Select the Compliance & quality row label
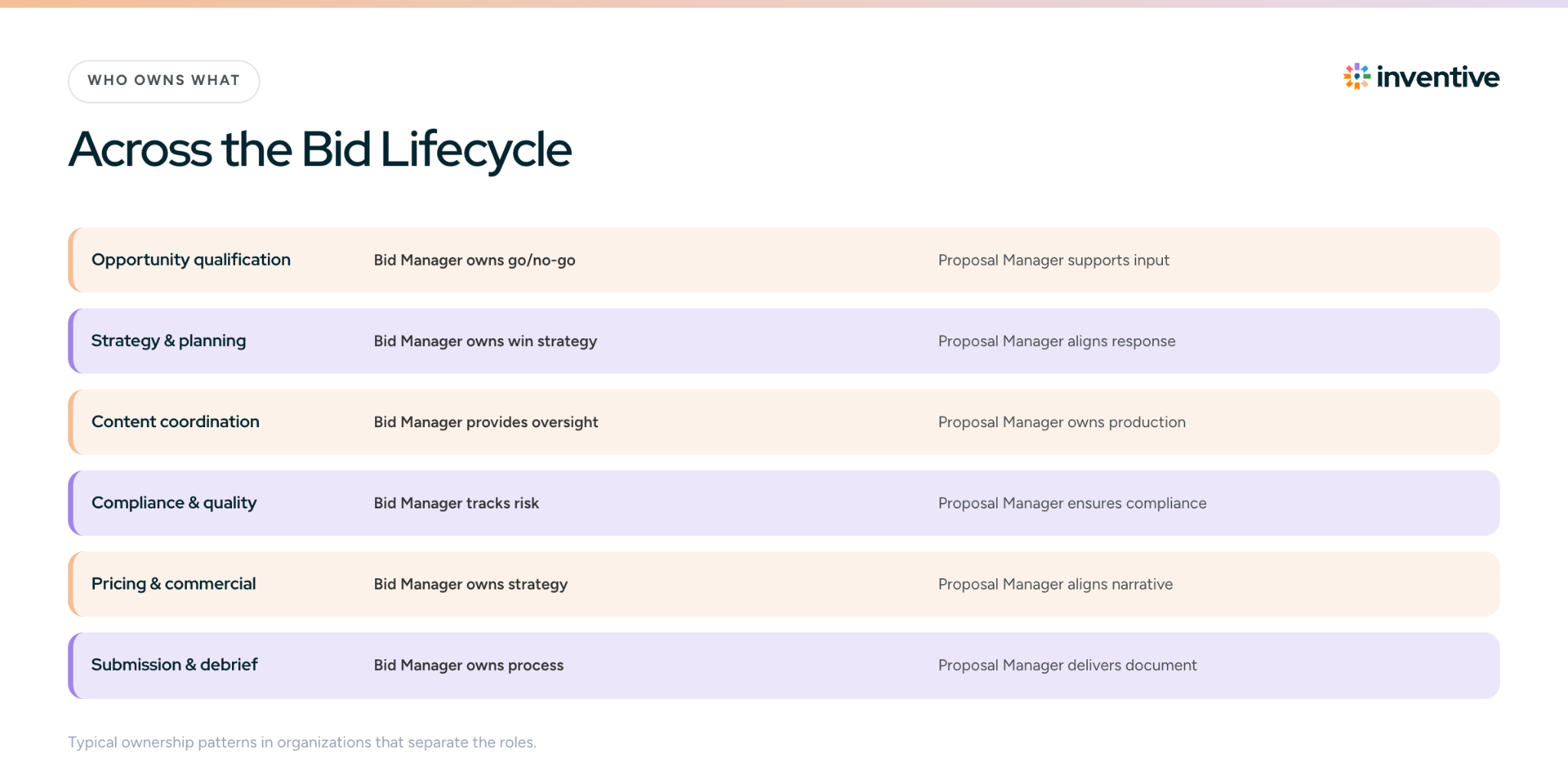The width and height of the screenshot is (1568, 784). pos(174,503)
